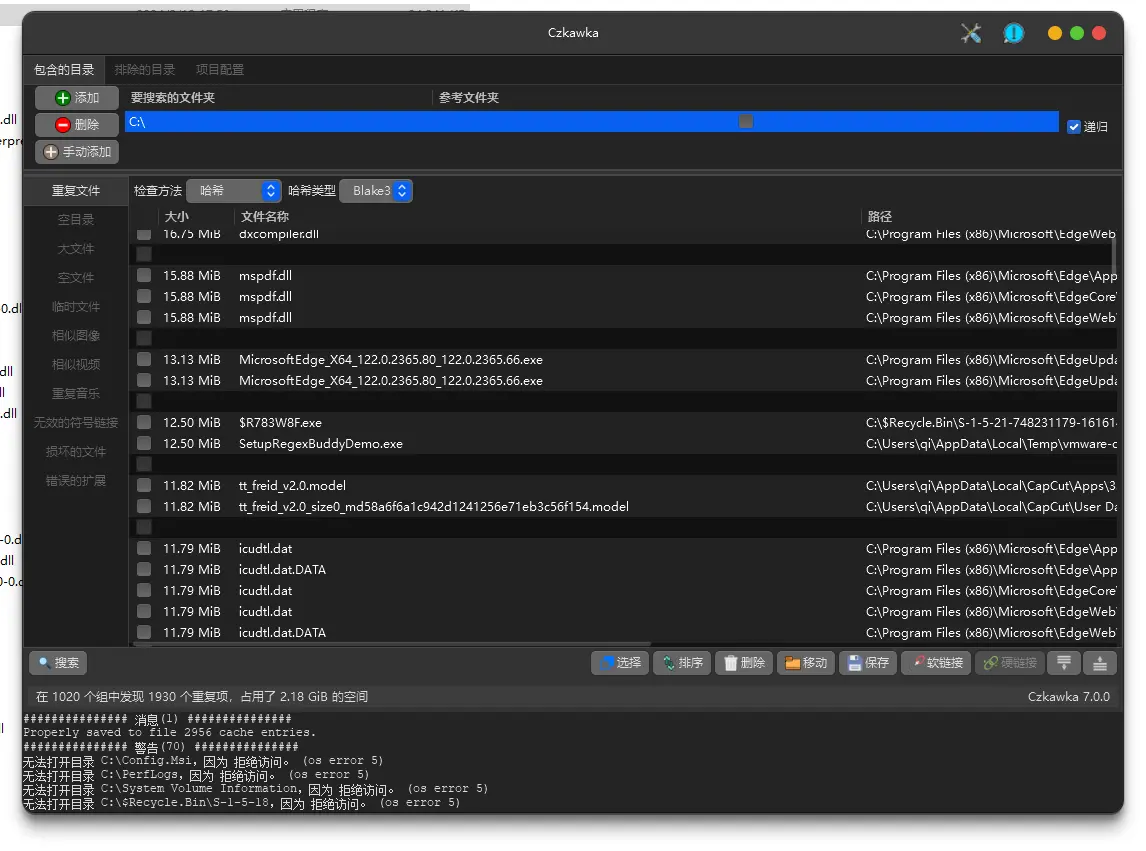1146x851 pixels.
Task: Switch to the 排除的目录 tab
Action: (145, 70)
